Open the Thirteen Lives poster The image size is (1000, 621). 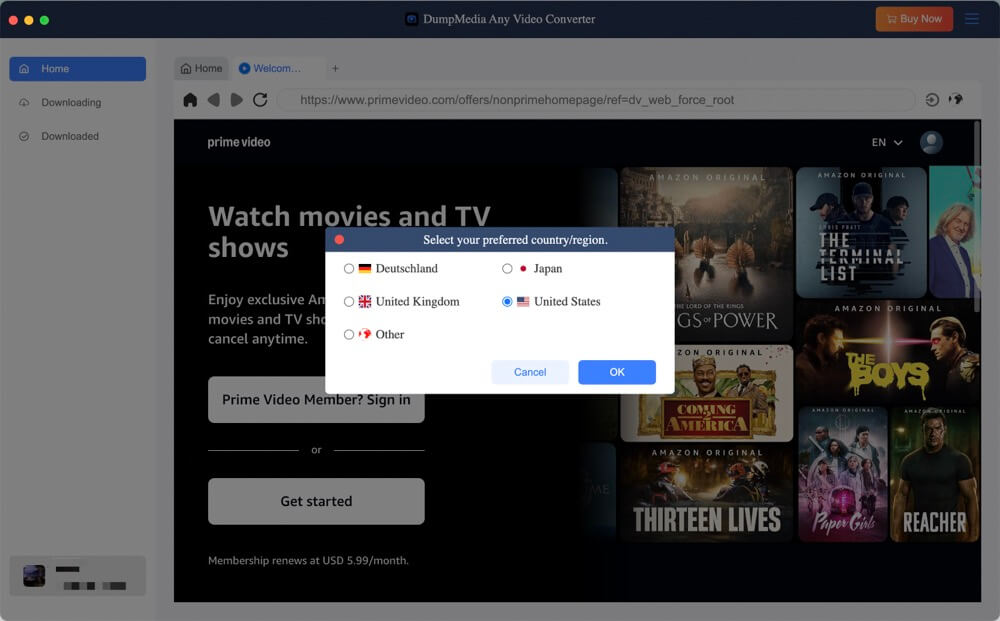coord(707,493)
